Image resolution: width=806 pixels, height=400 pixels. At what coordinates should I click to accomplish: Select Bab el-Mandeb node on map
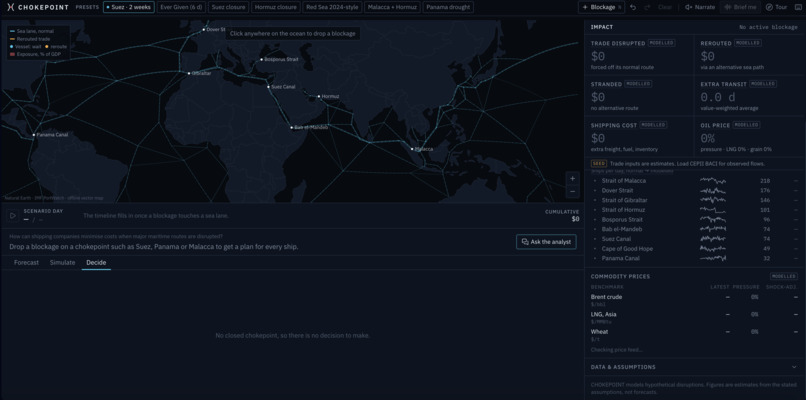291,128
